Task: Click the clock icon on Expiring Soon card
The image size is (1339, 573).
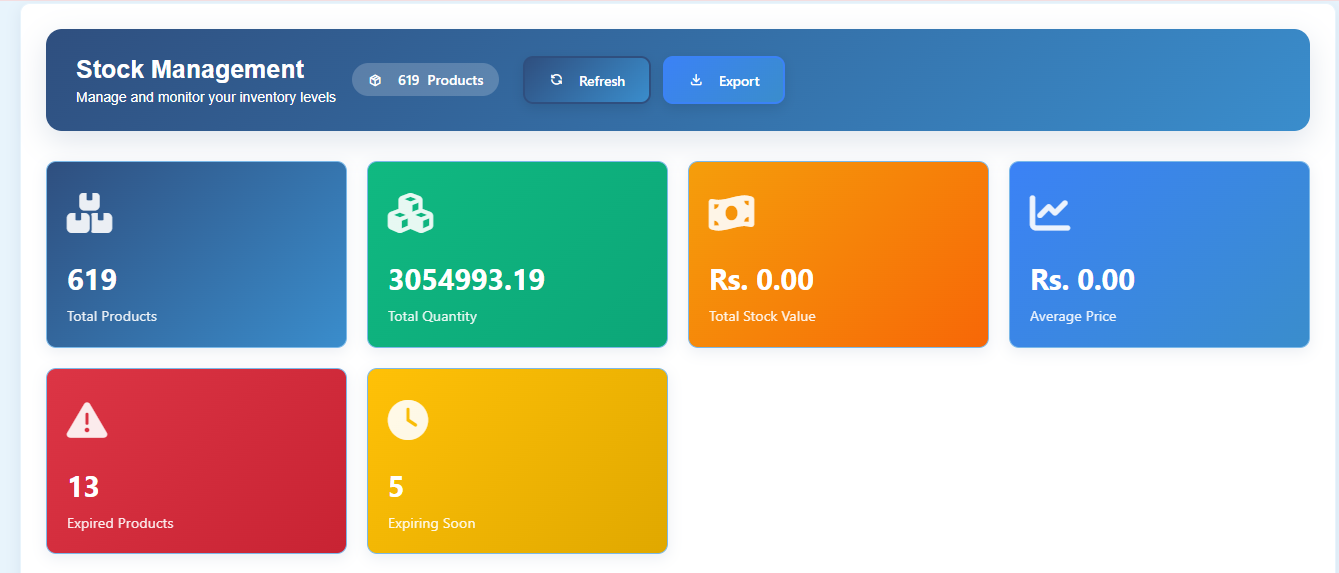Action: (x=408, y=420)
